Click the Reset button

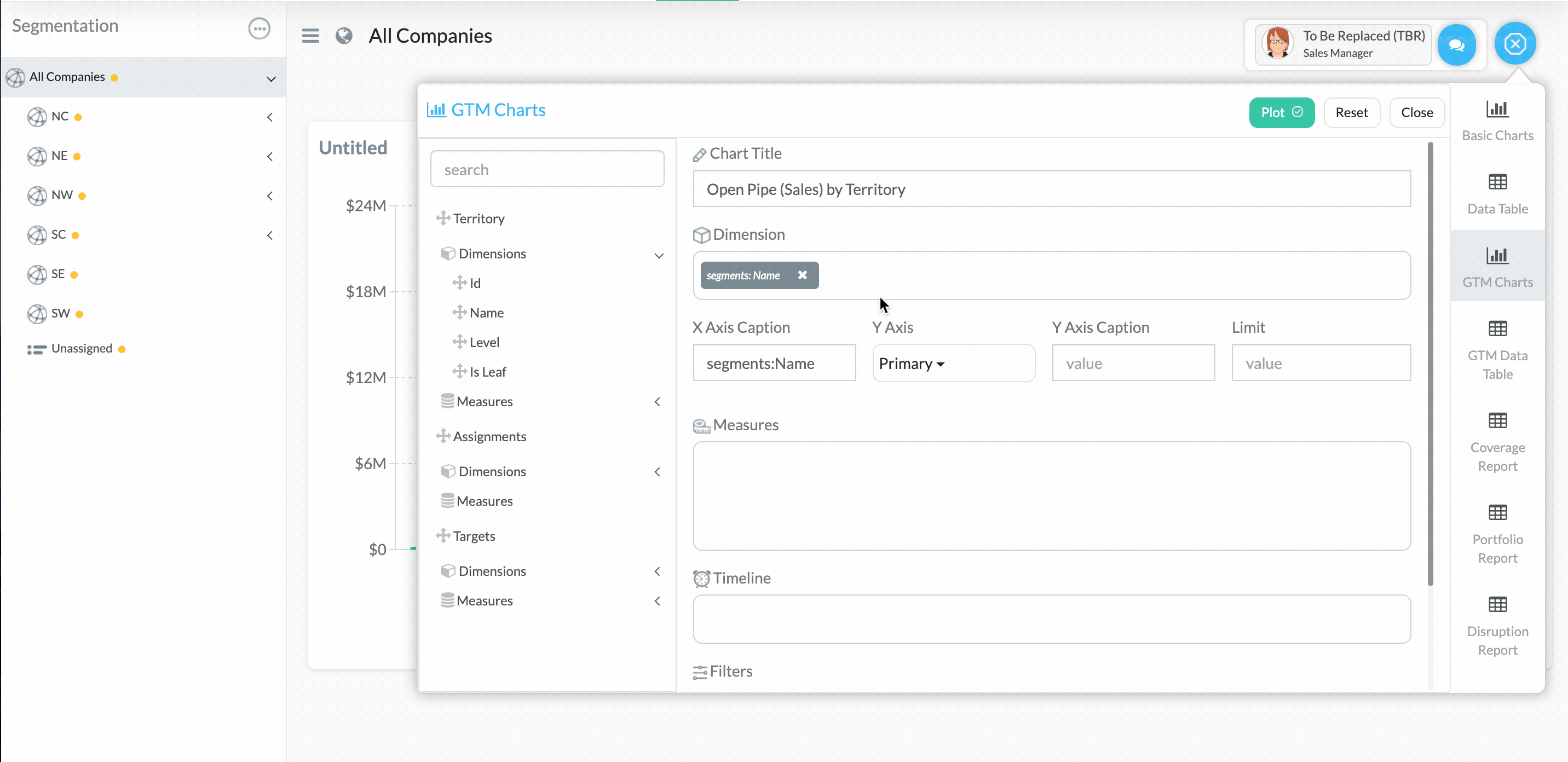(1351, 113)
